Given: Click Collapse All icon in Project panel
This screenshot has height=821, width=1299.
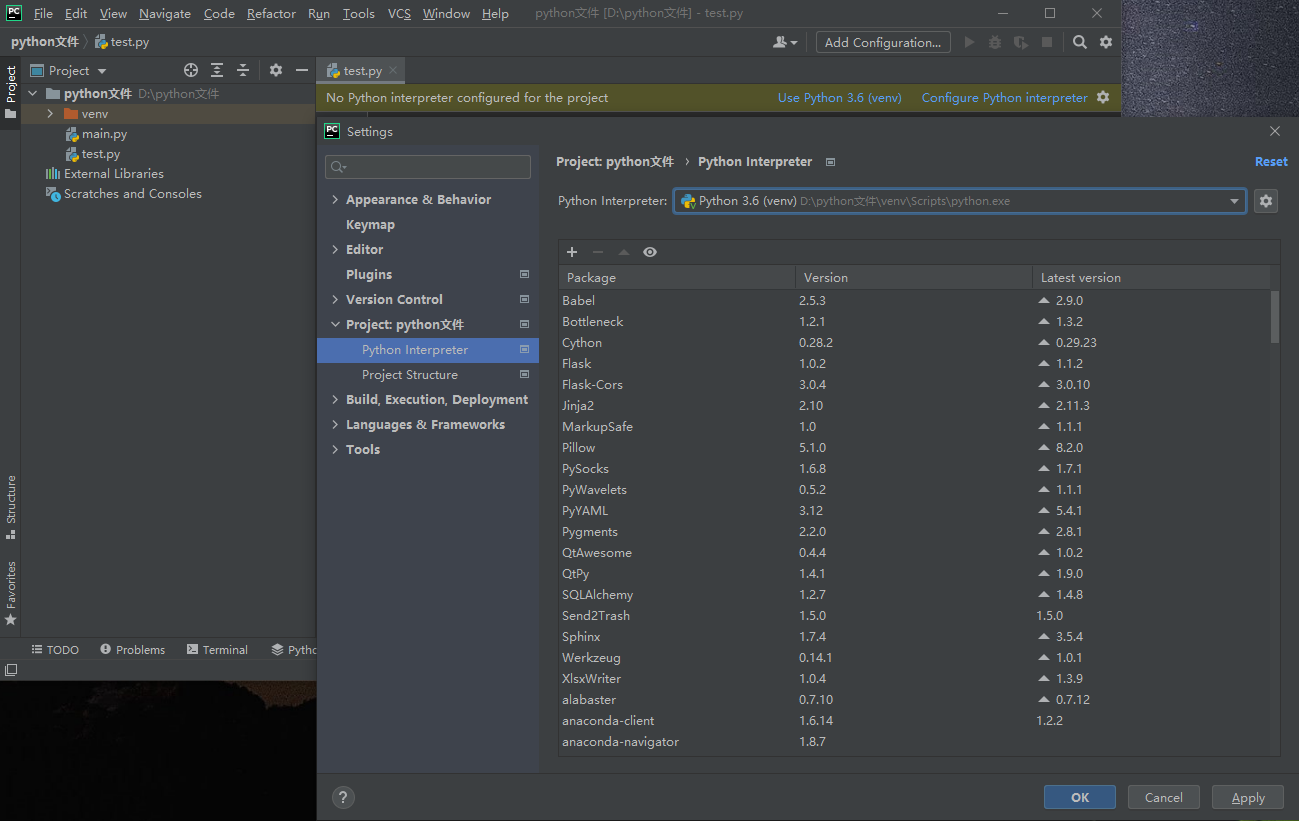Looking at the screenshot, I should coord(243,70).
